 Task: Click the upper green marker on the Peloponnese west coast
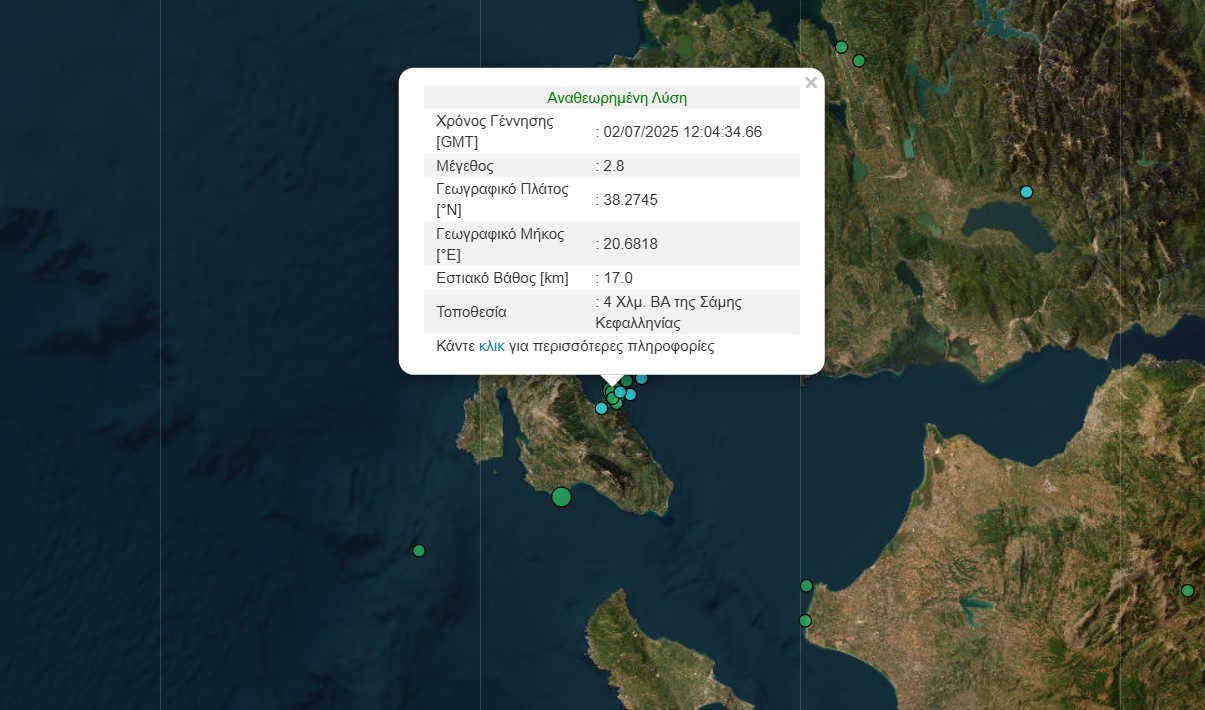[806, 586]
